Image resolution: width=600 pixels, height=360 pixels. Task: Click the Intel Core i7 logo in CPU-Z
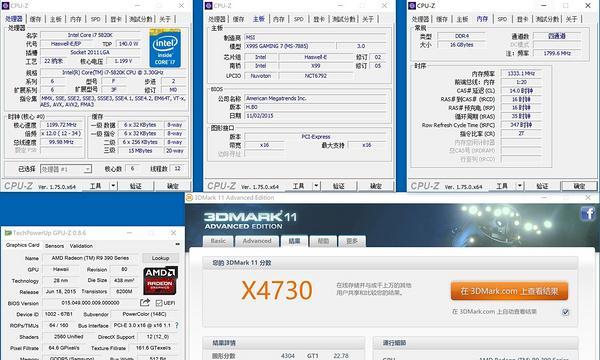coord(165,48)
